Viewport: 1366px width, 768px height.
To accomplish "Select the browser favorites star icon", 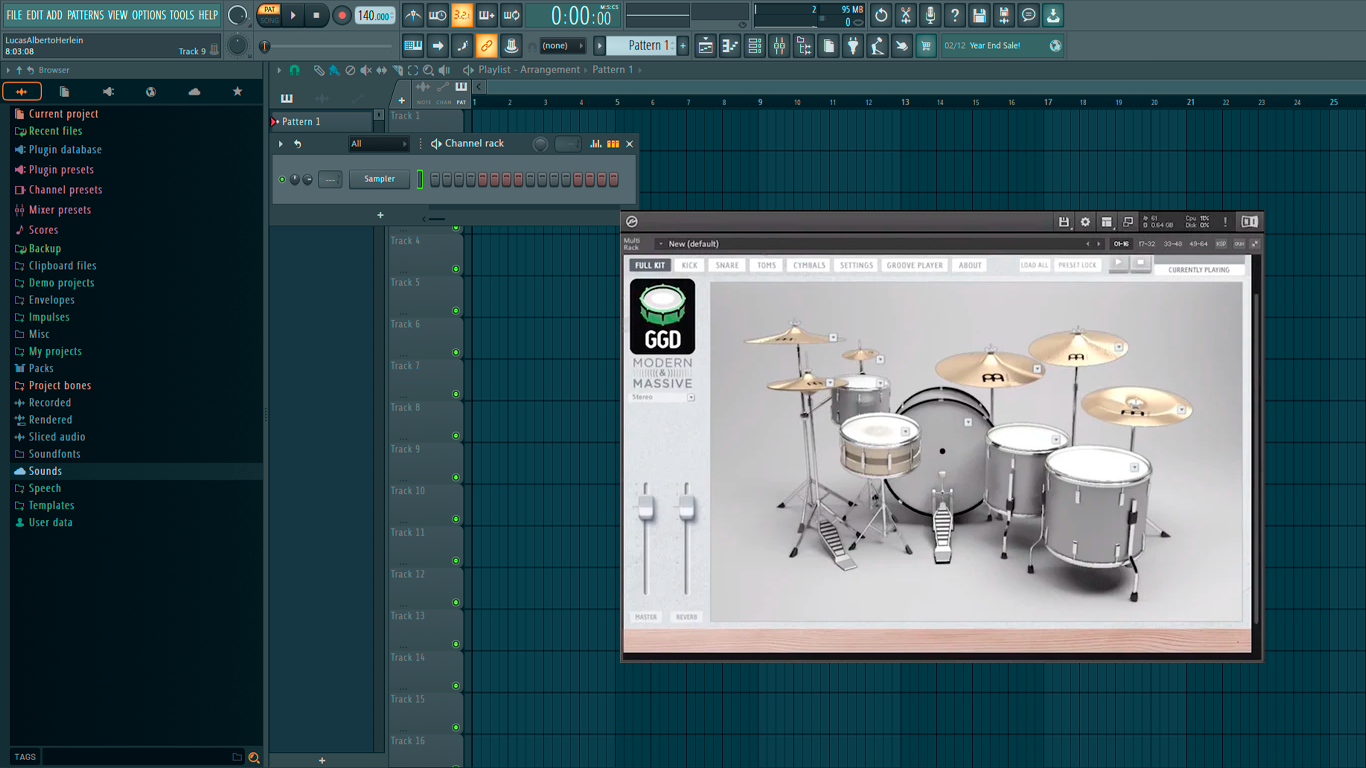I will coord(237,91).
